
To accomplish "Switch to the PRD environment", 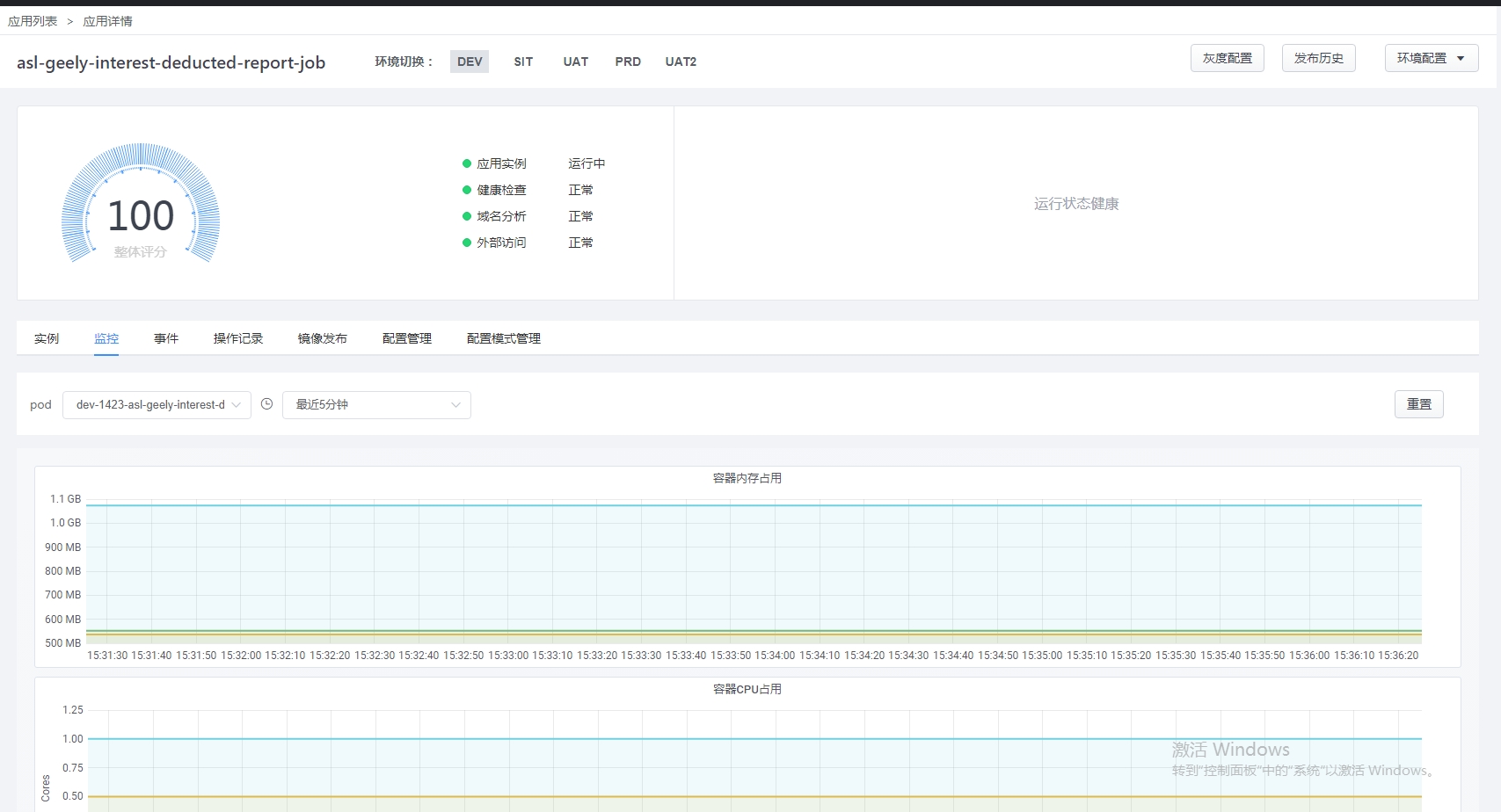I will coord(628,62).
